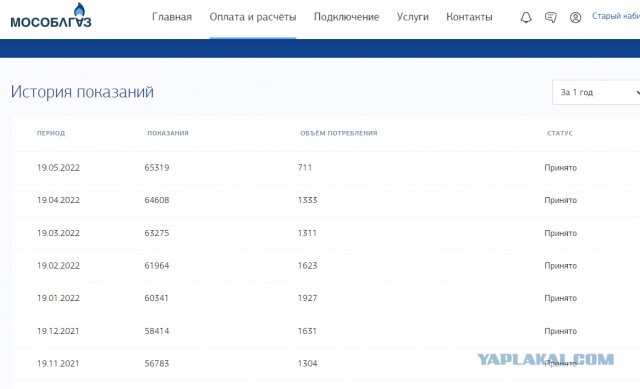Viewport: 640px width, 389px height.
Task: Click the reading value 56783
Action: click(157, 364)
